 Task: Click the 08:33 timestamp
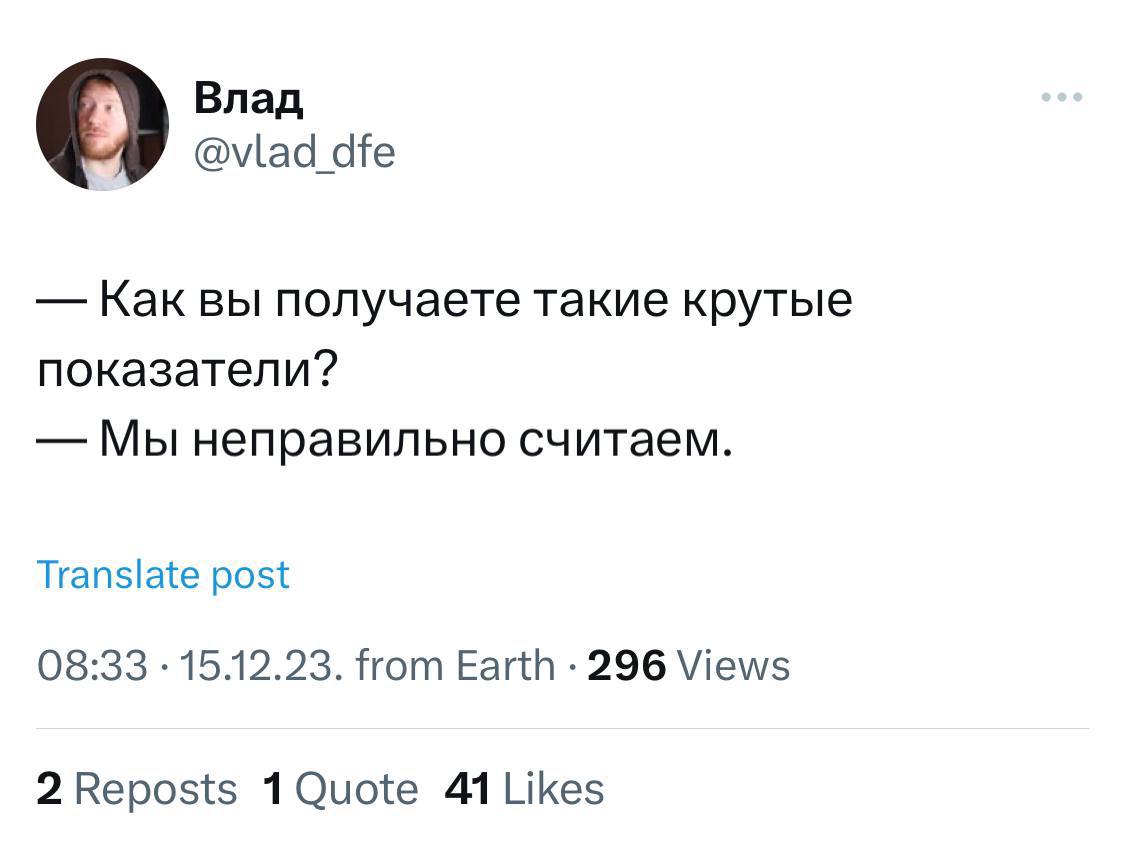92,665
